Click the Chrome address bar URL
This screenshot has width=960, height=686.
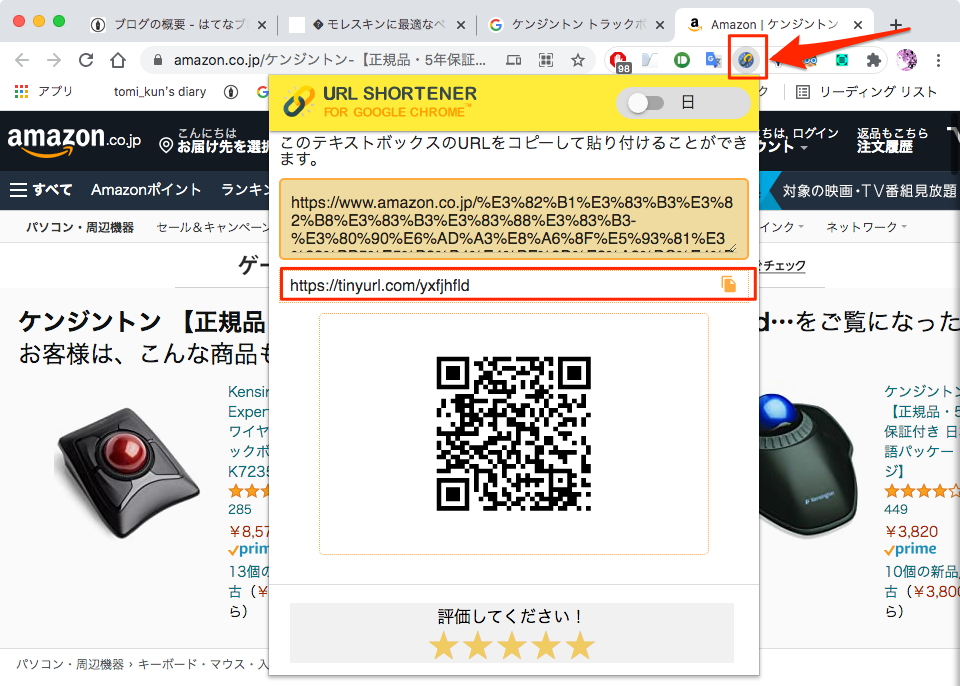(329, 59)
